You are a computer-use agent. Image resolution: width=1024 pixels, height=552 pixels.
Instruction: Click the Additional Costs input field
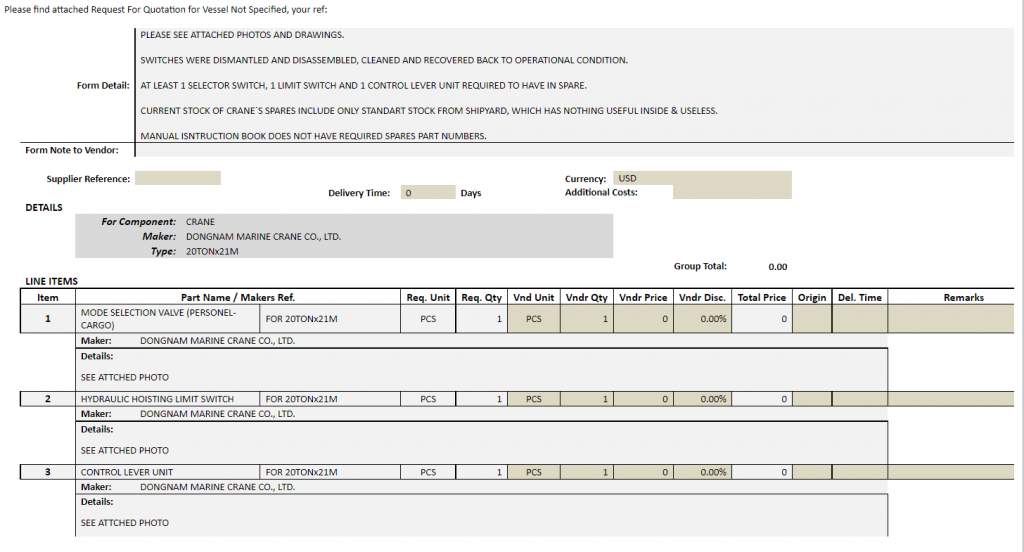coord(731,192)
